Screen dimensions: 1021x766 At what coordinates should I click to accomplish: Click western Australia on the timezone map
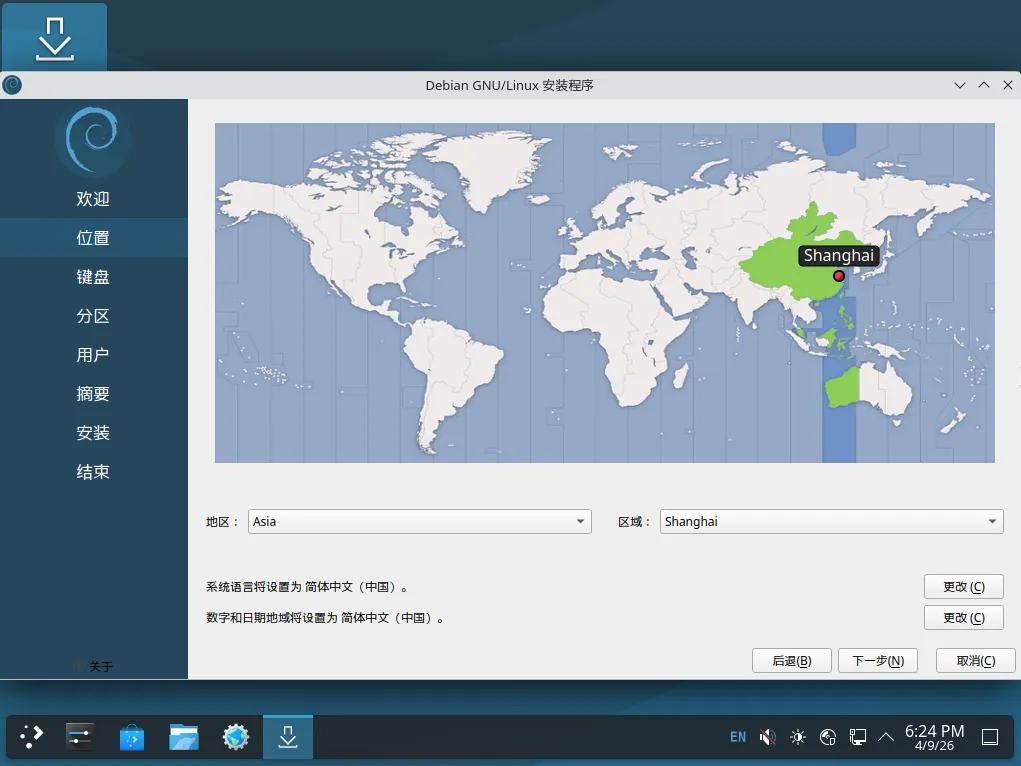(x=842, y=388)
